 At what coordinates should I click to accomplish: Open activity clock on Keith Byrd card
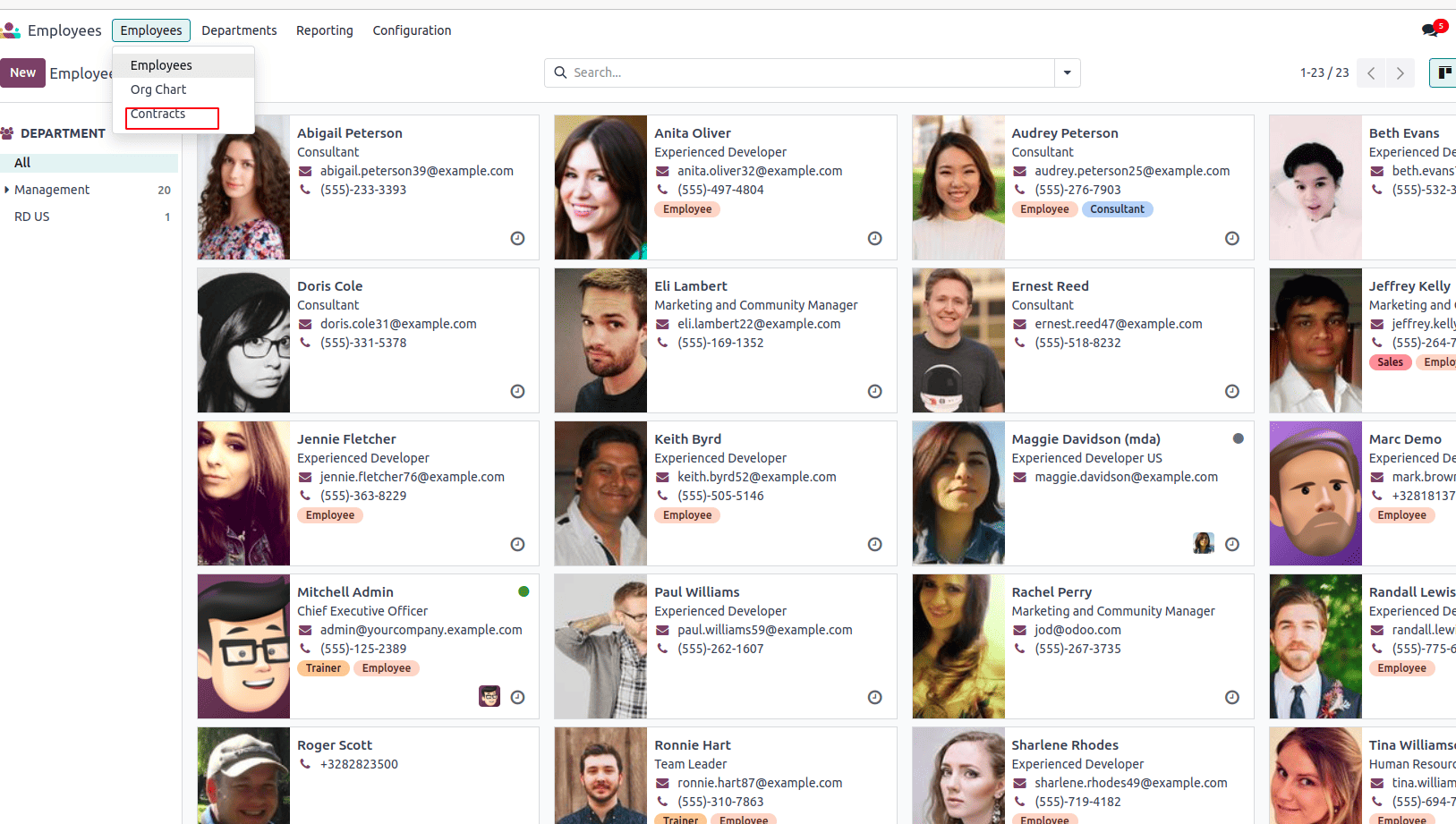coord(875,544)
